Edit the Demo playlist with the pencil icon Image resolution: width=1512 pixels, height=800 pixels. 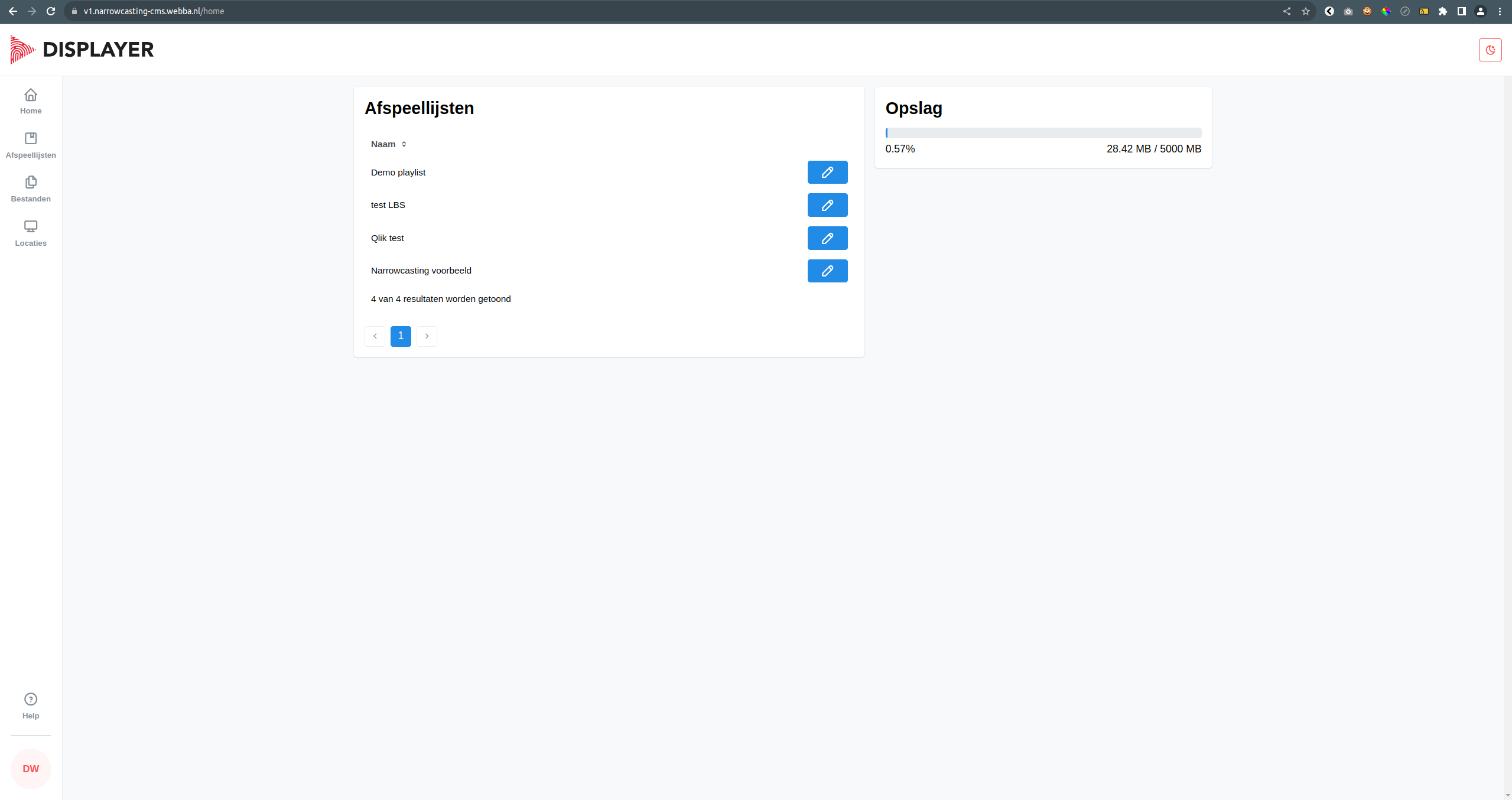827,172
